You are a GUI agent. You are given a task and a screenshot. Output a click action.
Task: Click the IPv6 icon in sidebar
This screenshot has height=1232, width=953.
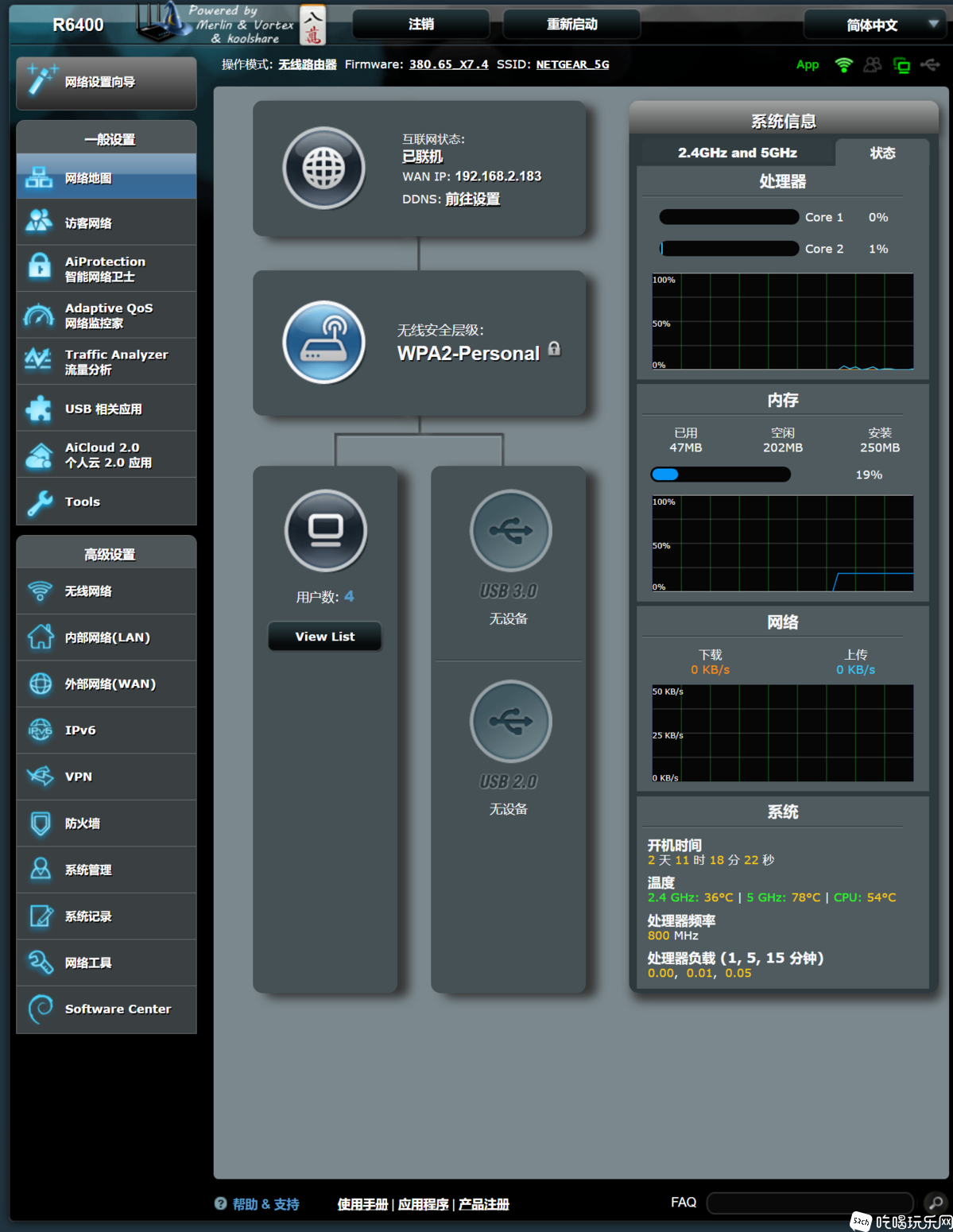tap(40, 730)
